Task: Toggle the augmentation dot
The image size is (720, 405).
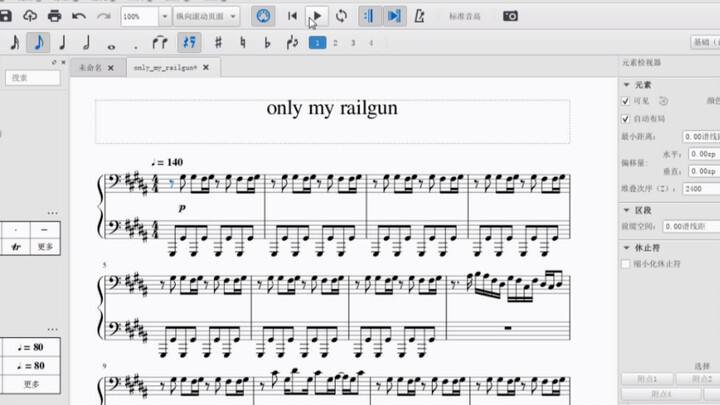Action: point(135,46)
